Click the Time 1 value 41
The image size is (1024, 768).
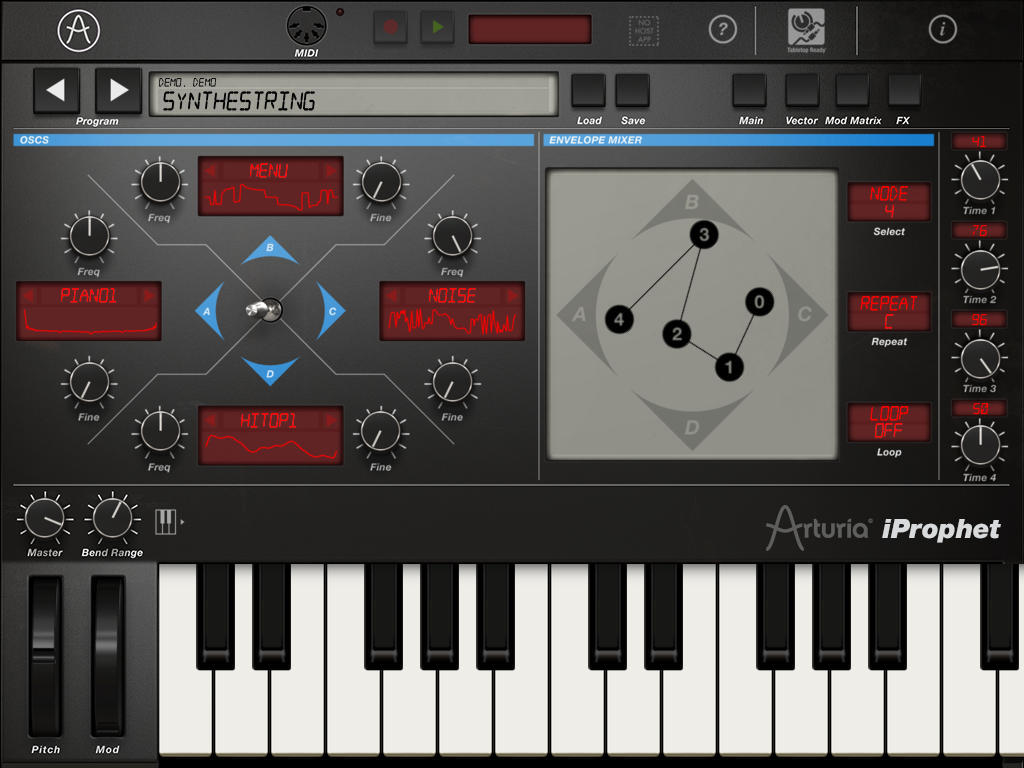tap(979, 142)
